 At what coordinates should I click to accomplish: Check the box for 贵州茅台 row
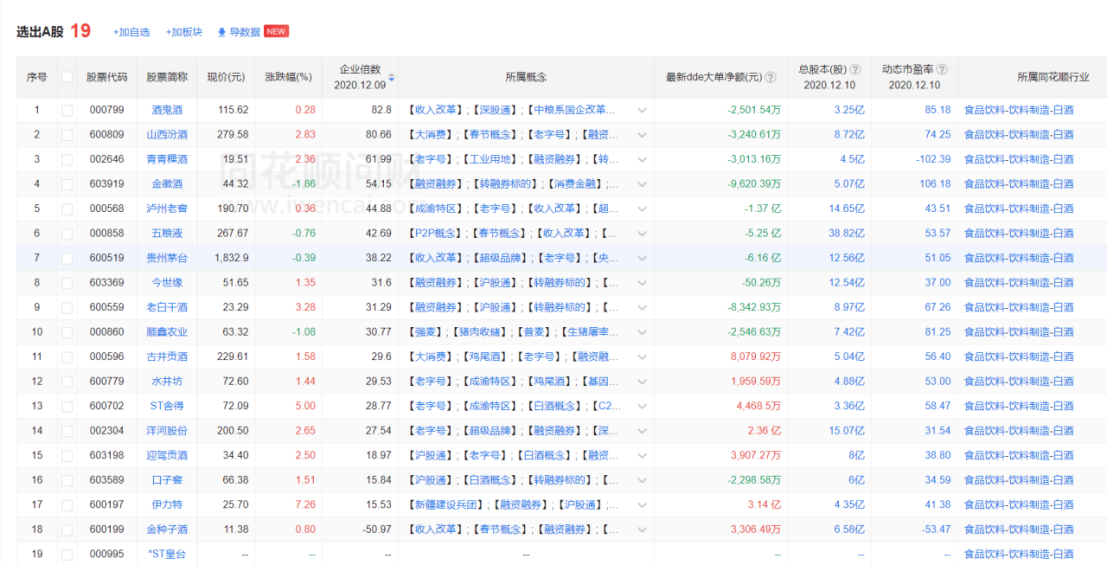pos(66,259)
